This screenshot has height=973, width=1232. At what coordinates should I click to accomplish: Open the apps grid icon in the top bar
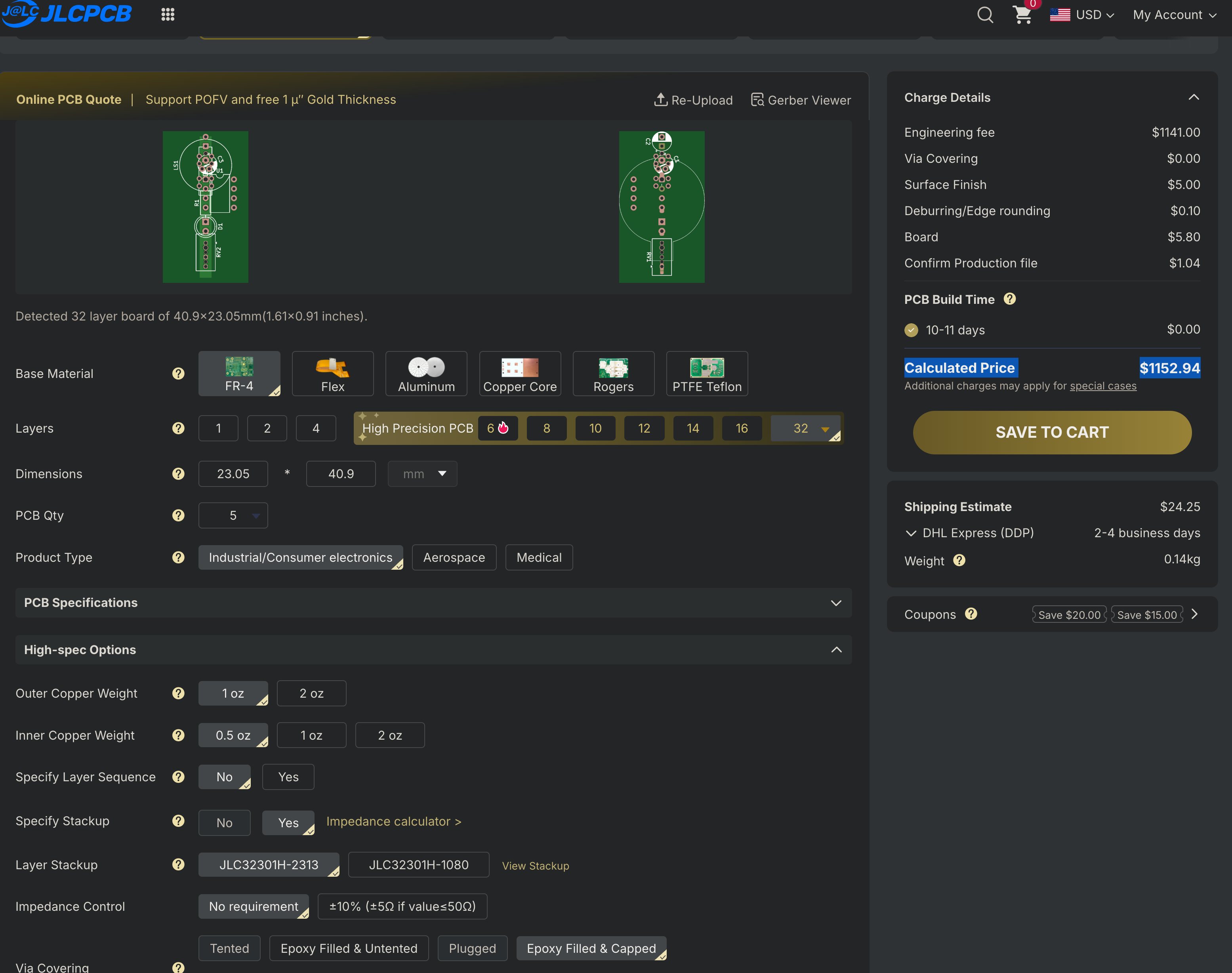[x=168, y=14]
